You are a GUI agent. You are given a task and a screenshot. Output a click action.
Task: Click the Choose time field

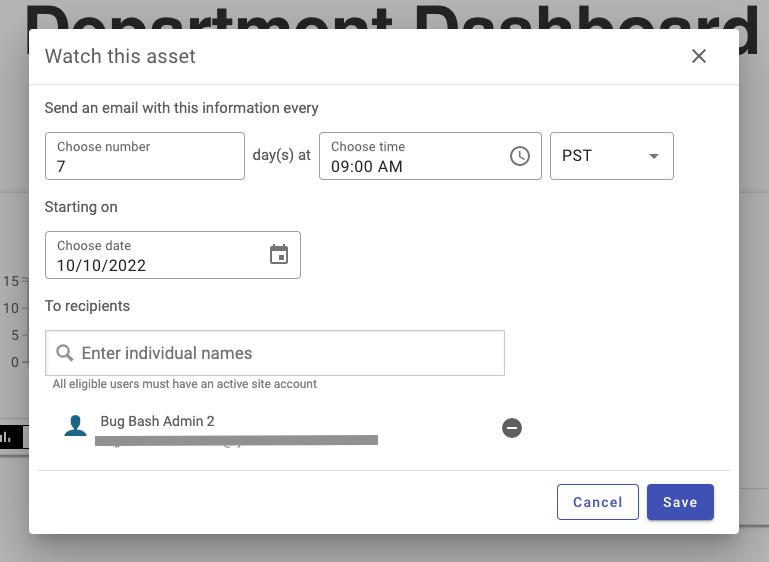pos(430,156)
